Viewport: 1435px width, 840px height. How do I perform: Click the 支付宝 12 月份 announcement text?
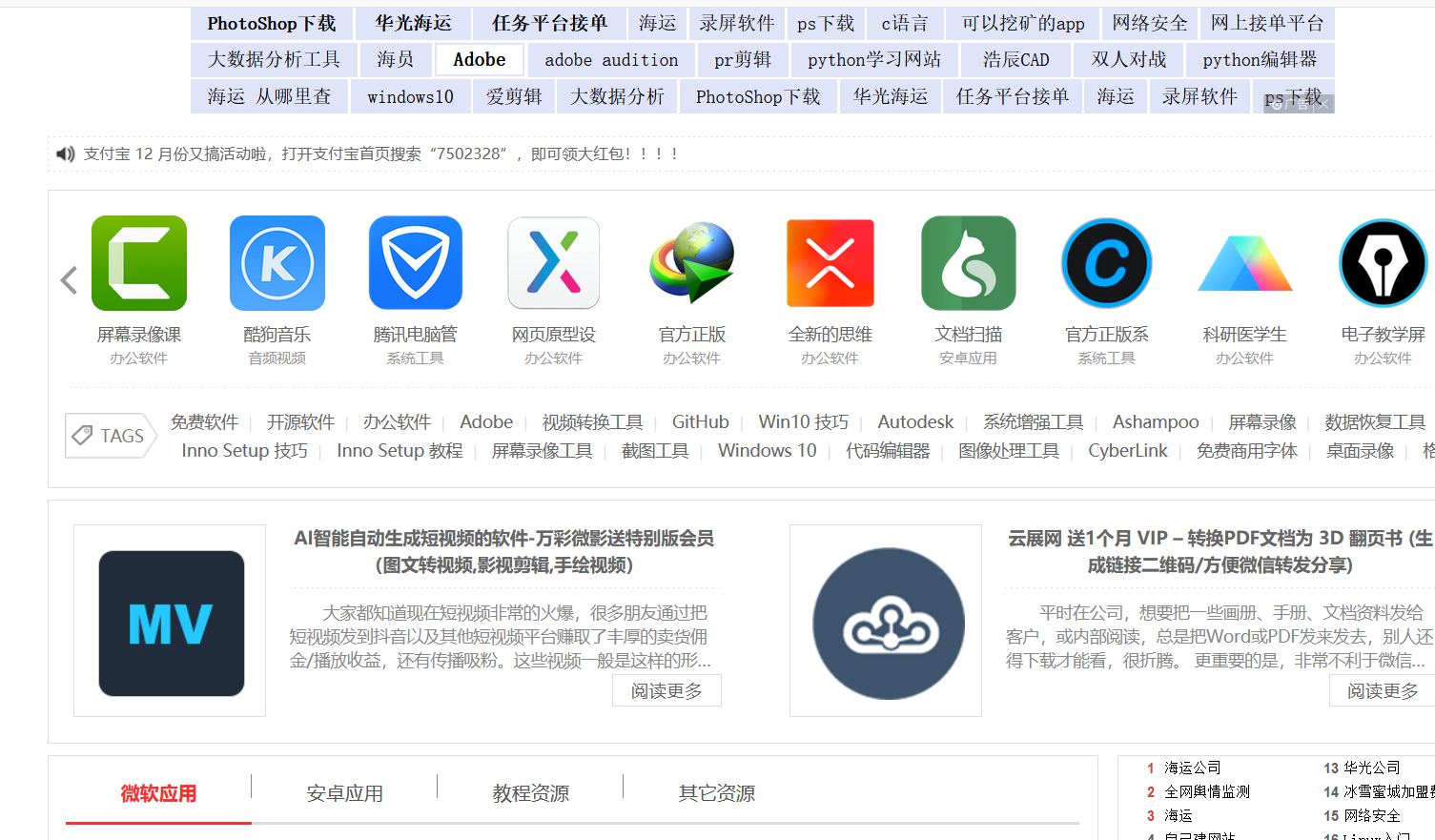pos(381,154)
